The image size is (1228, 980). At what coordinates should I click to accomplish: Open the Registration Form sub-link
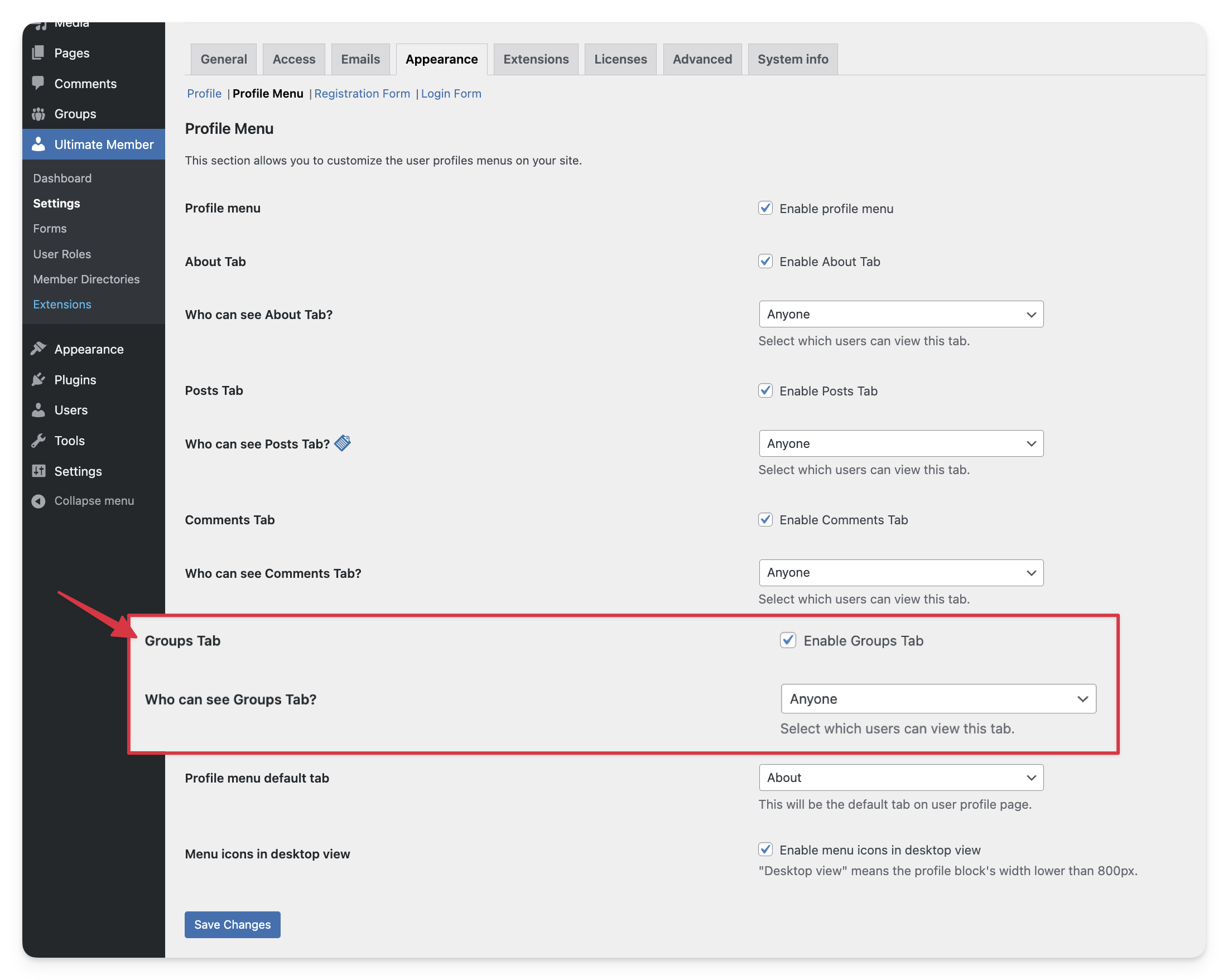pos(362,93)
